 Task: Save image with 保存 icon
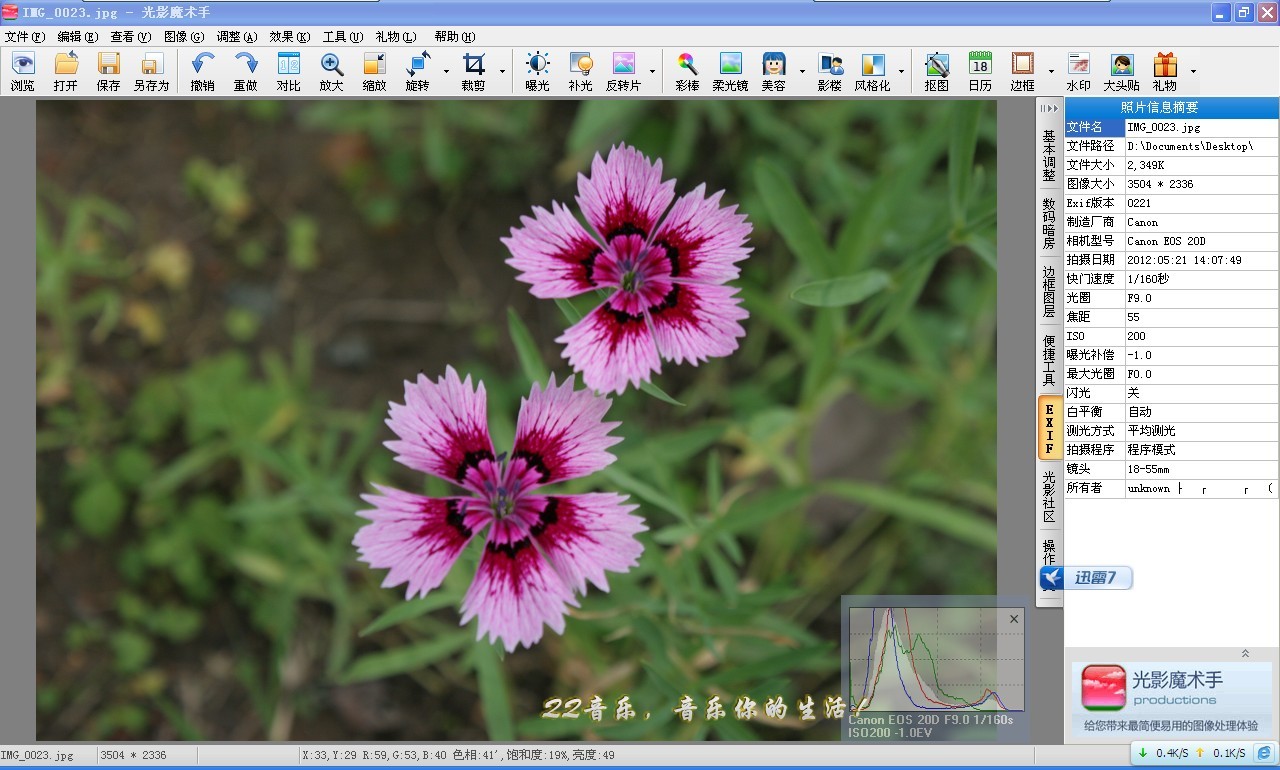(x=108, y=72)
